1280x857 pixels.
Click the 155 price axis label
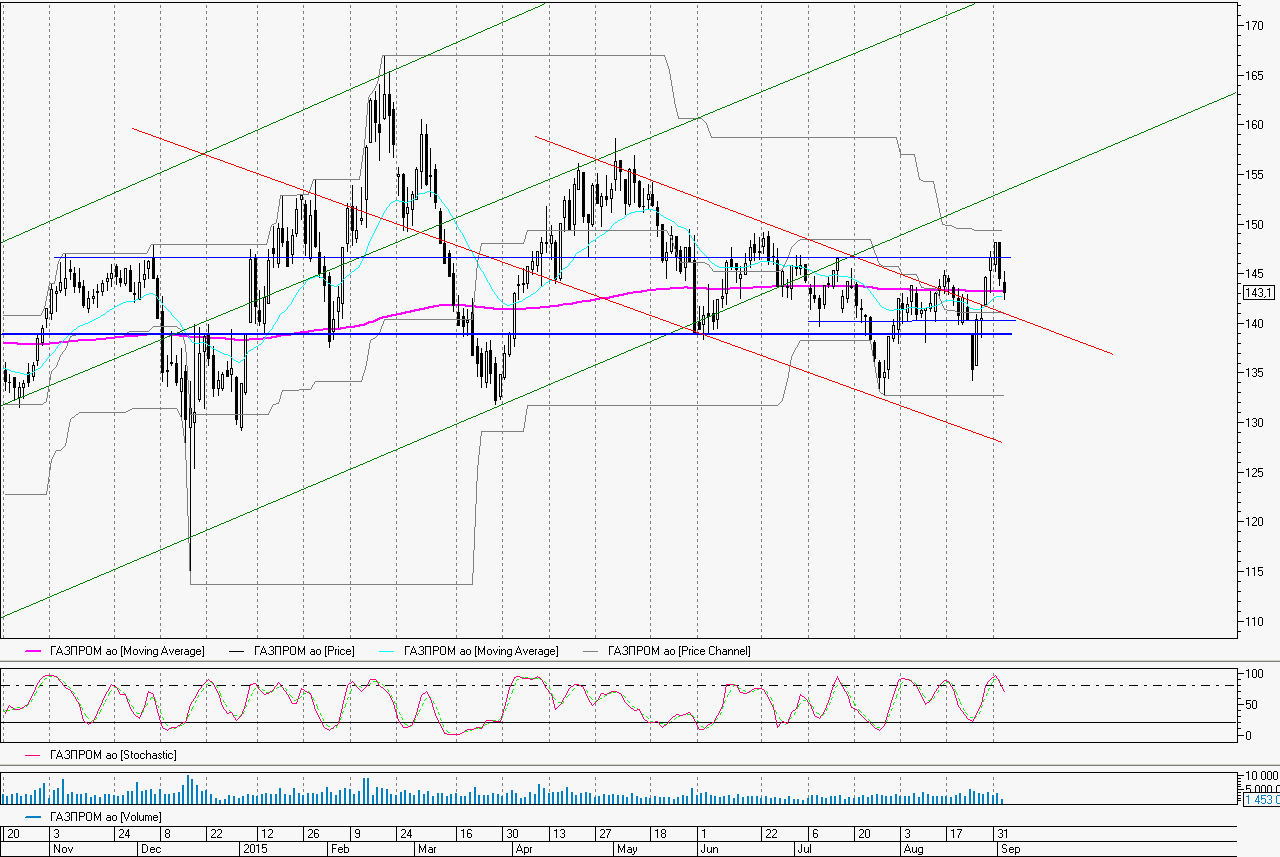[x=1253, y=175]
